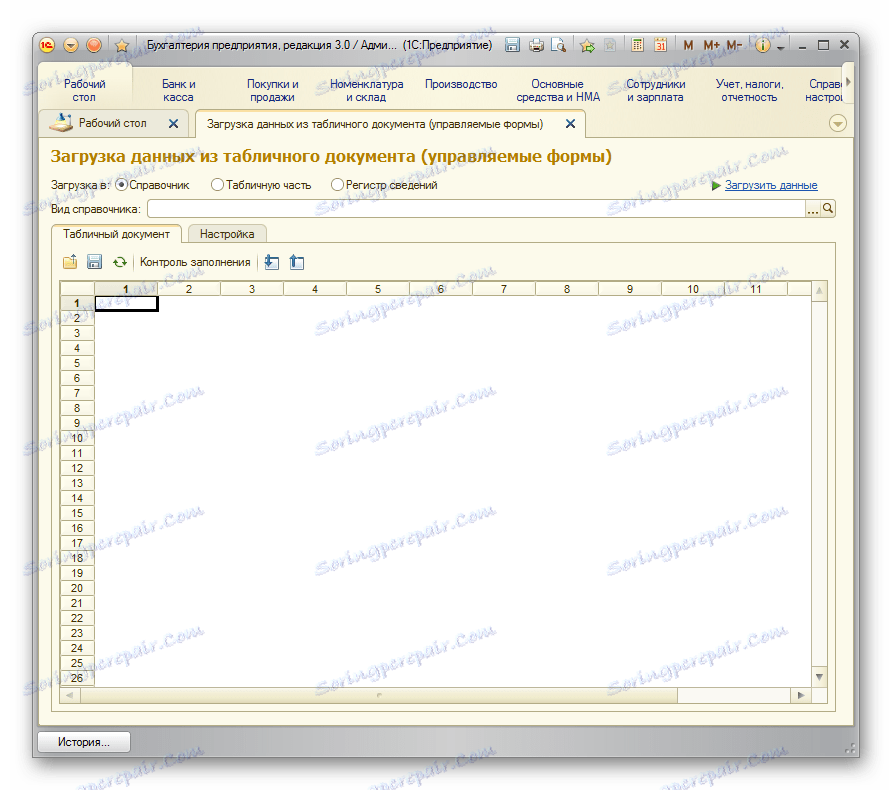This screenshot has height=790, width=892.
Task: Select the Регистр сведений radio button
Action: [337, 184]
